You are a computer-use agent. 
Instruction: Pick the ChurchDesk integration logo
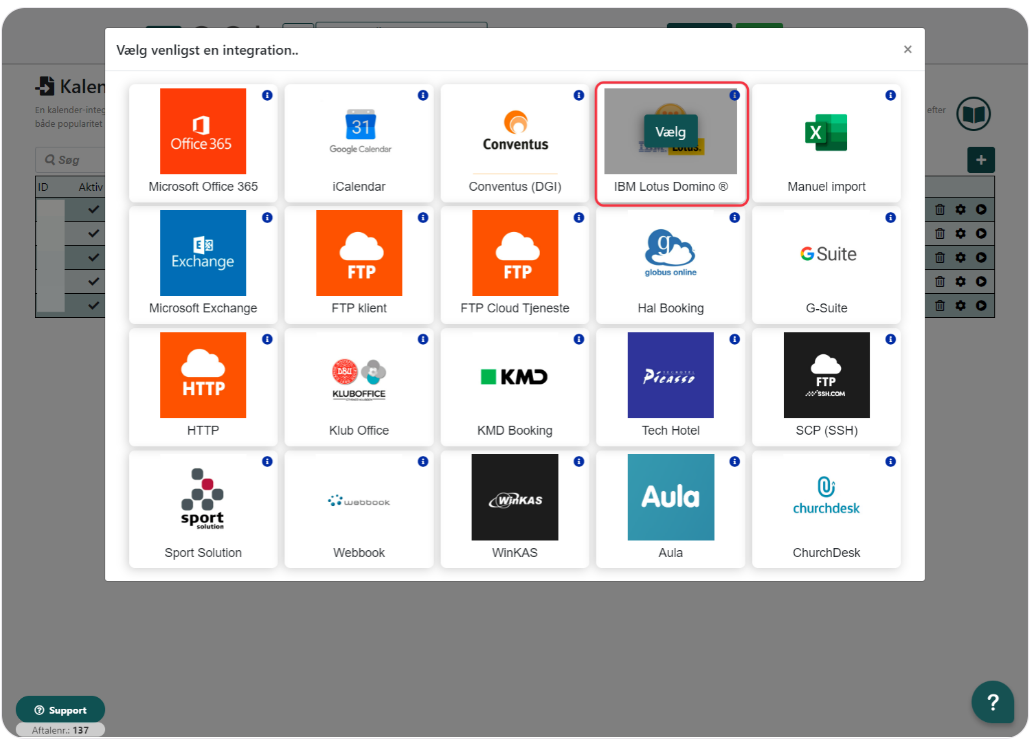(826, 497)
